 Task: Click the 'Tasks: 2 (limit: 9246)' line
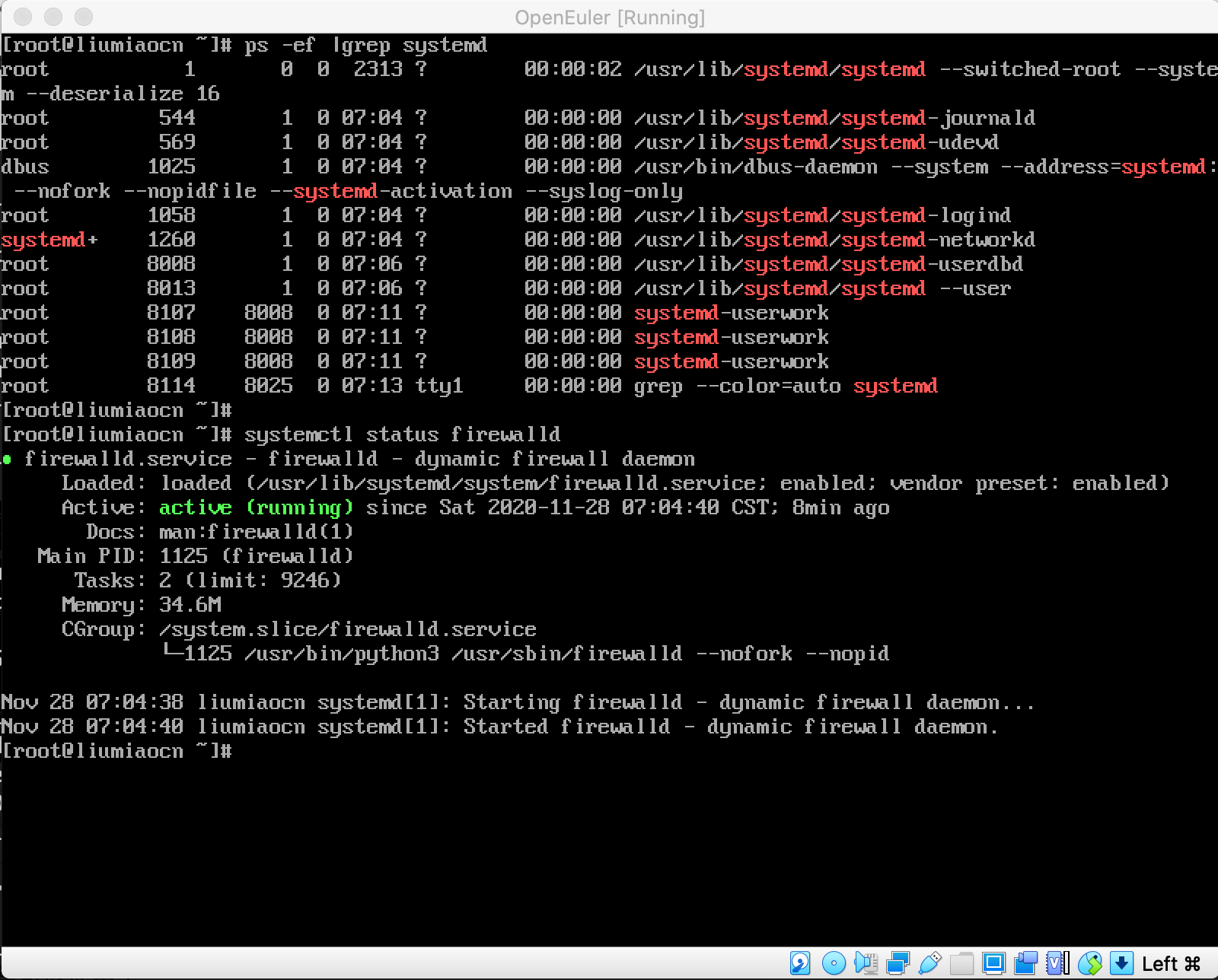coord(208,581)
